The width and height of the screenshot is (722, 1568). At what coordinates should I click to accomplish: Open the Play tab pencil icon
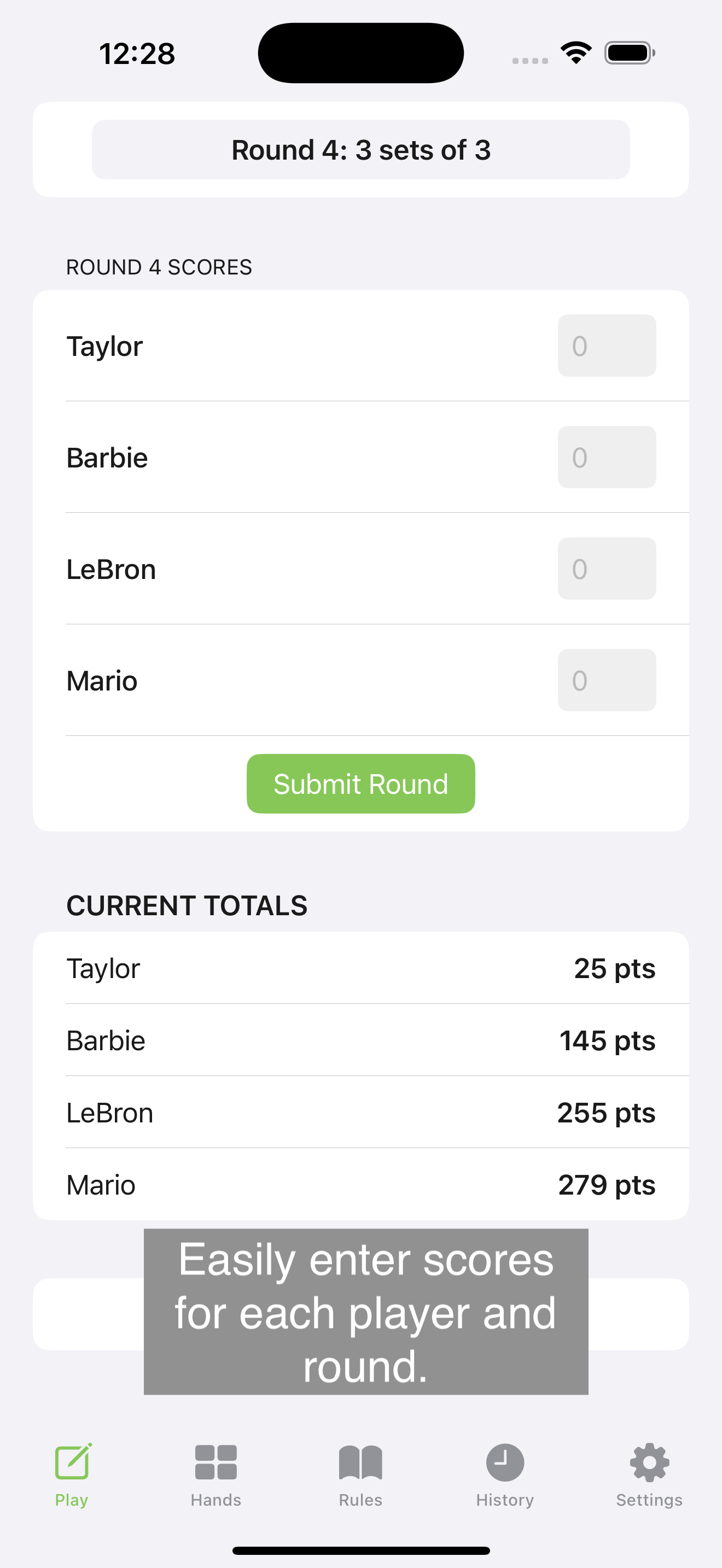coord(72,1461)
